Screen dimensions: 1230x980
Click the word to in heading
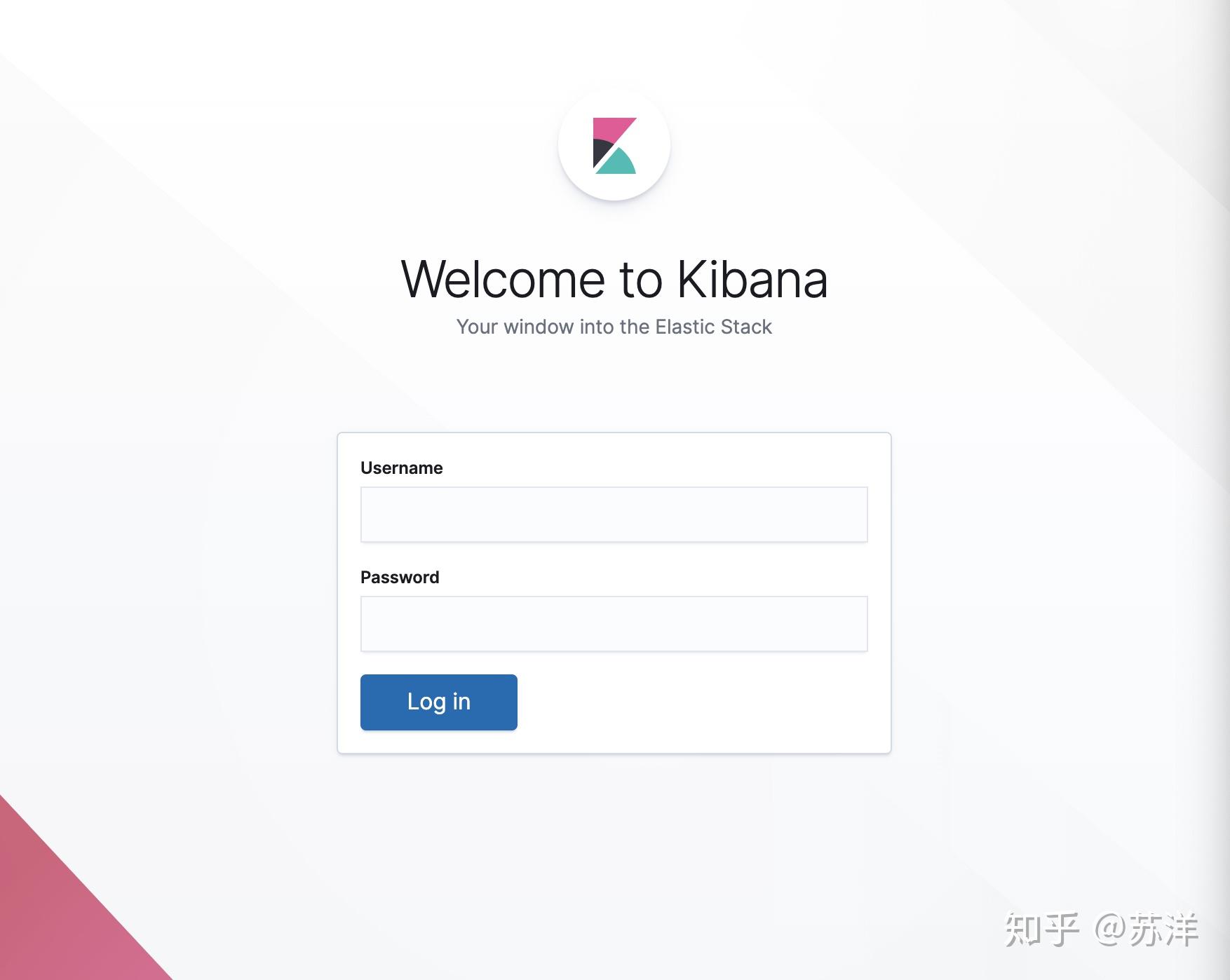point(641,280)
